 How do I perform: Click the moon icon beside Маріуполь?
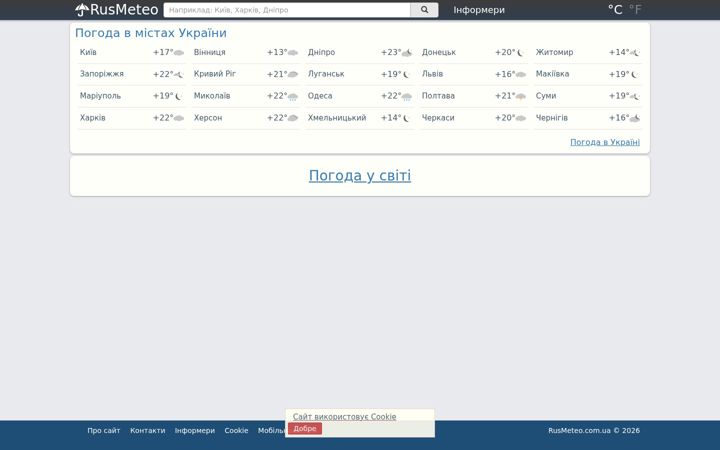179,96
